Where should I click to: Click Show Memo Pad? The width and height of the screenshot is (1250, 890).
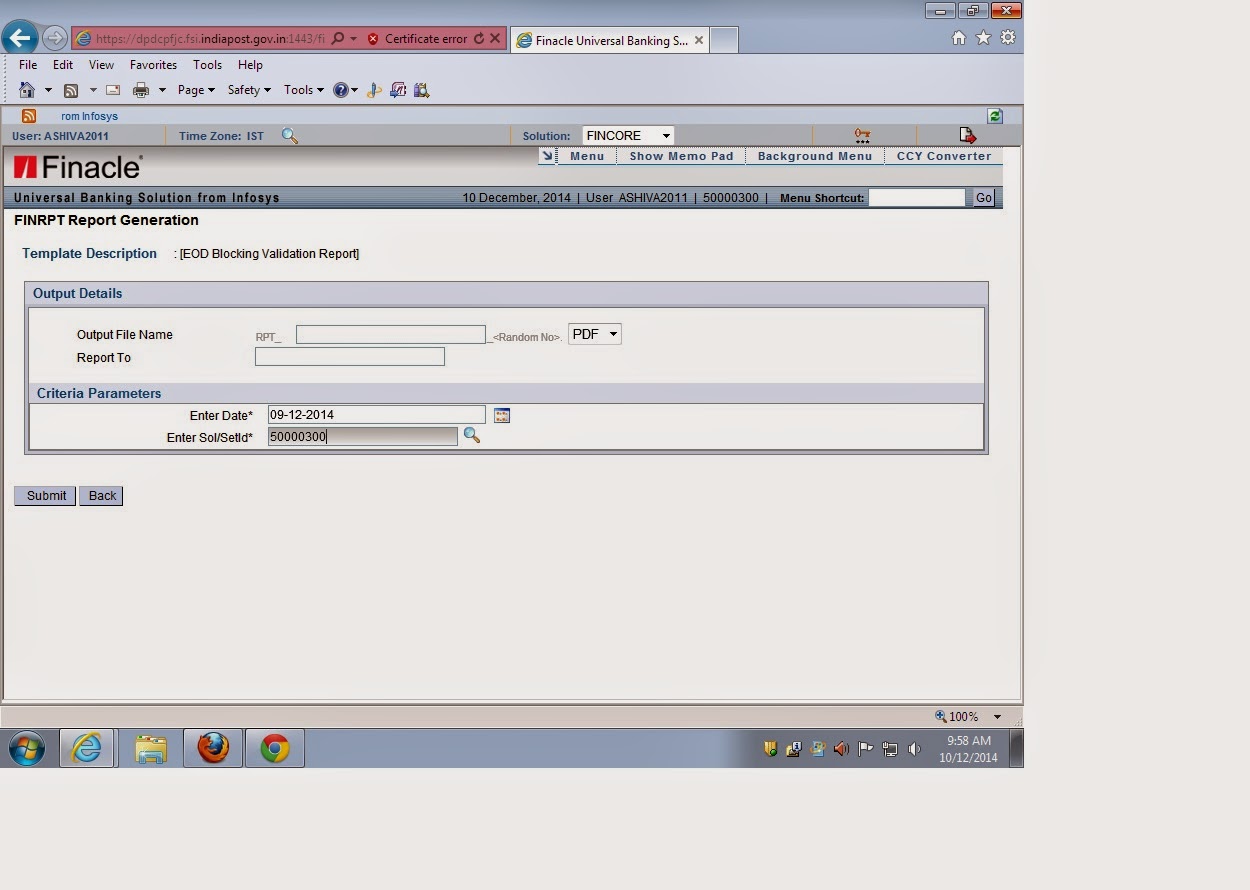click(x=681, y=156)
